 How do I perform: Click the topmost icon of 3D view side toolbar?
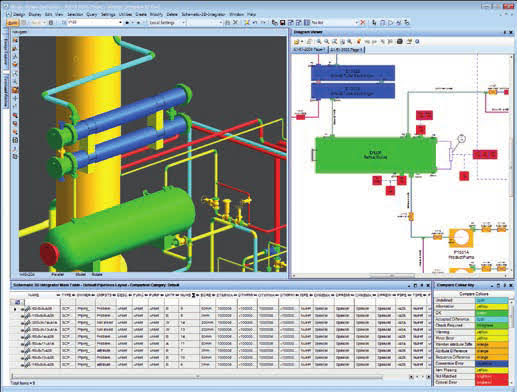point(15,40)
